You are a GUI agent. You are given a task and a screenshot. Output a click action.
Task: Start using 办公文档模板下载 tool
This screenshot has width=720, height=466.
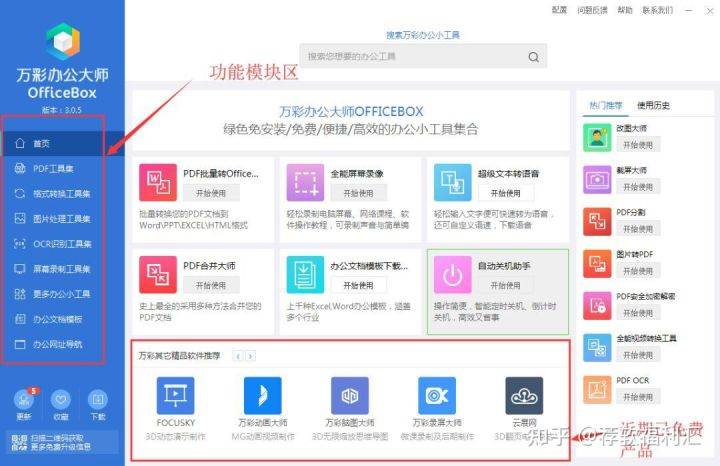tap(358, 285)
